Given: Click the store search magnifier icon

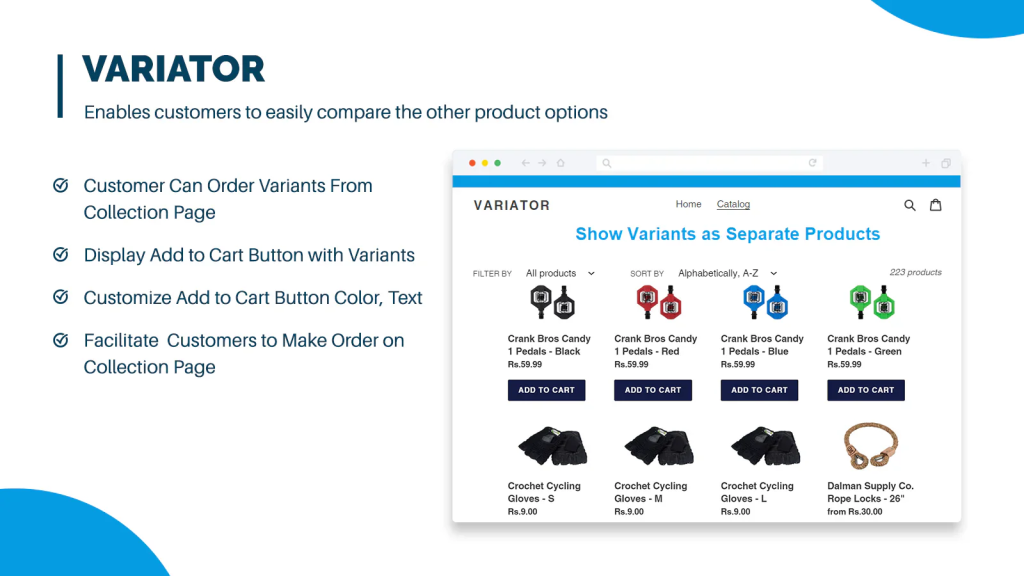Looking at the screenshot, I should tap(909, 205).
